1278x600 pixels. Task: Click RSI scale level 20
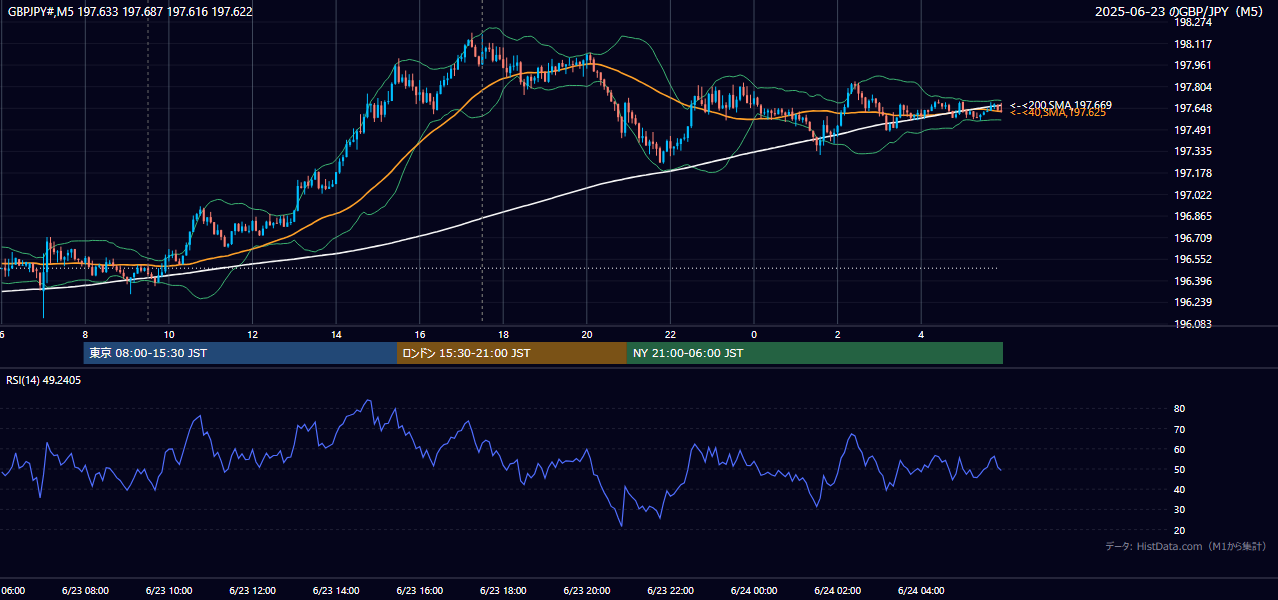tap(1179, 530)
